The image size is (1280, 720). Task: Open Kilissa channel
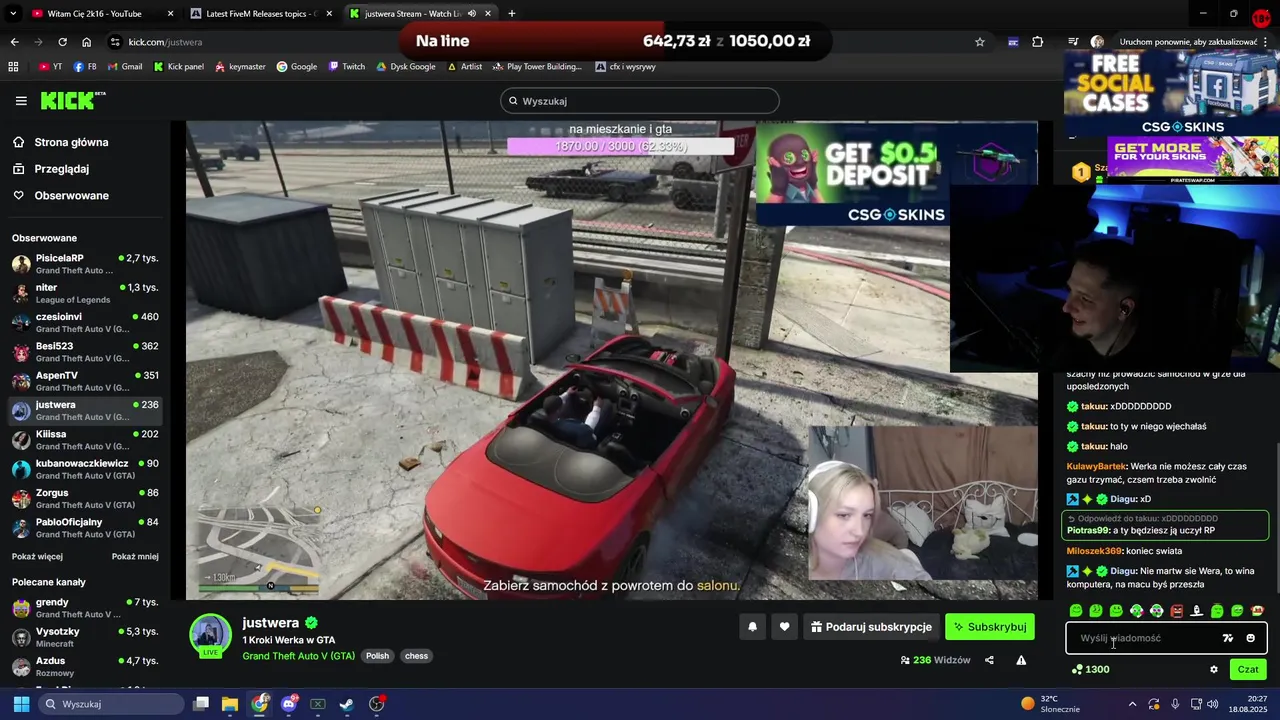(85, 440)
